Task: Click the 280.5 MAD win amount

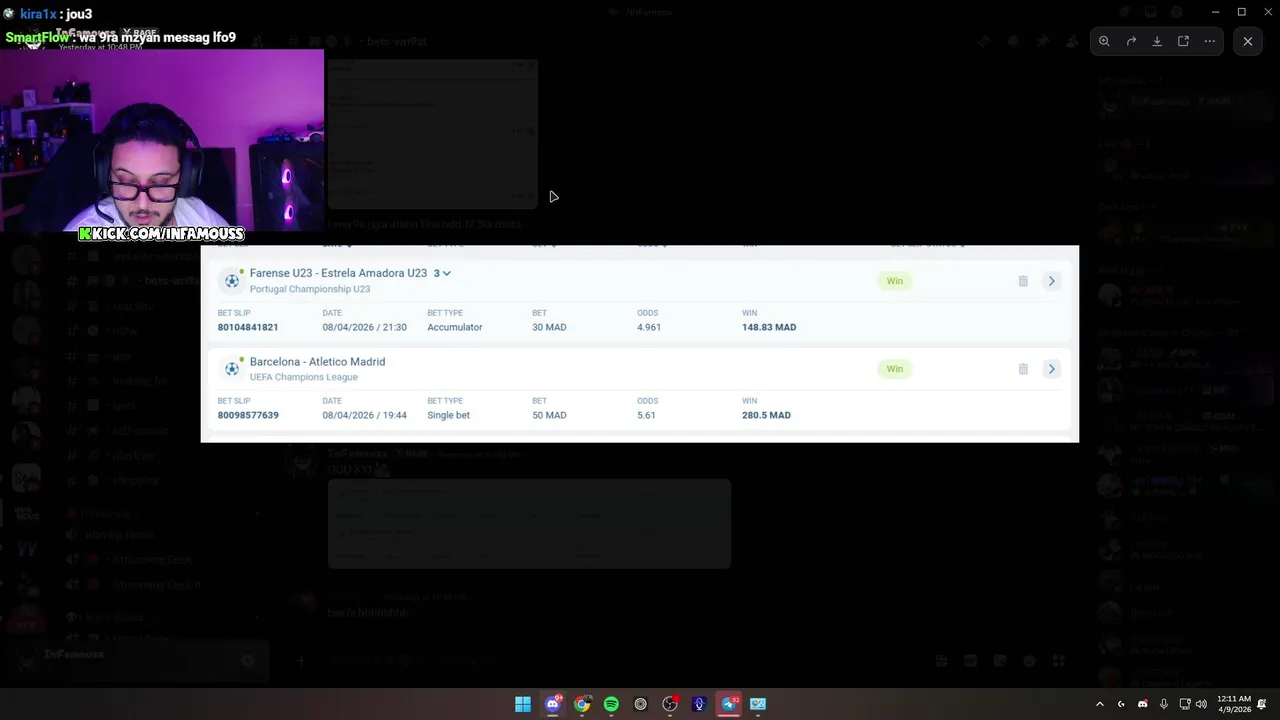Action: point(766,415)
